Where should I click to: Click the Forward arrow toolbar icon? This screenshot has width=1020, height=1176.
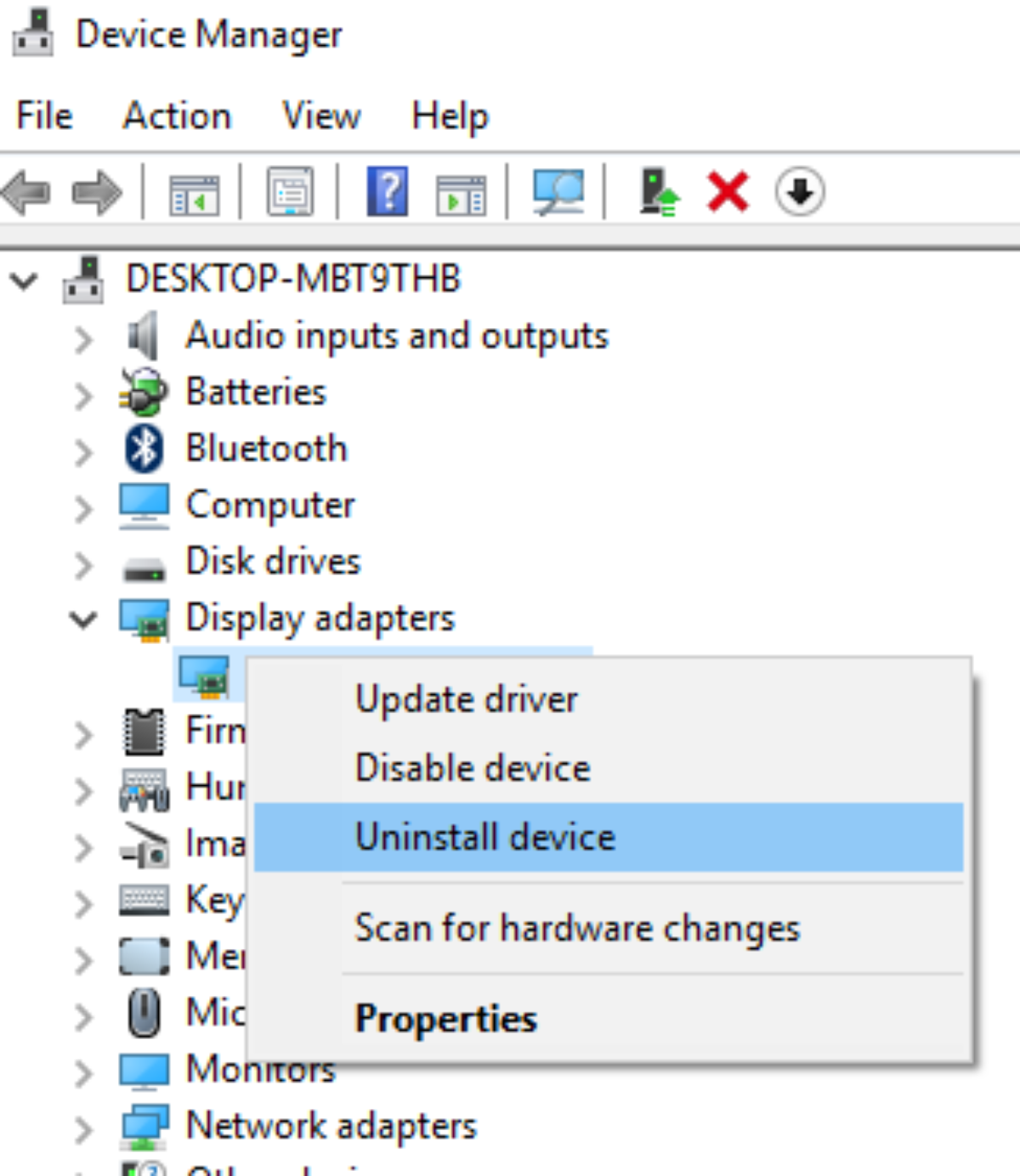[x=97, y=192]
